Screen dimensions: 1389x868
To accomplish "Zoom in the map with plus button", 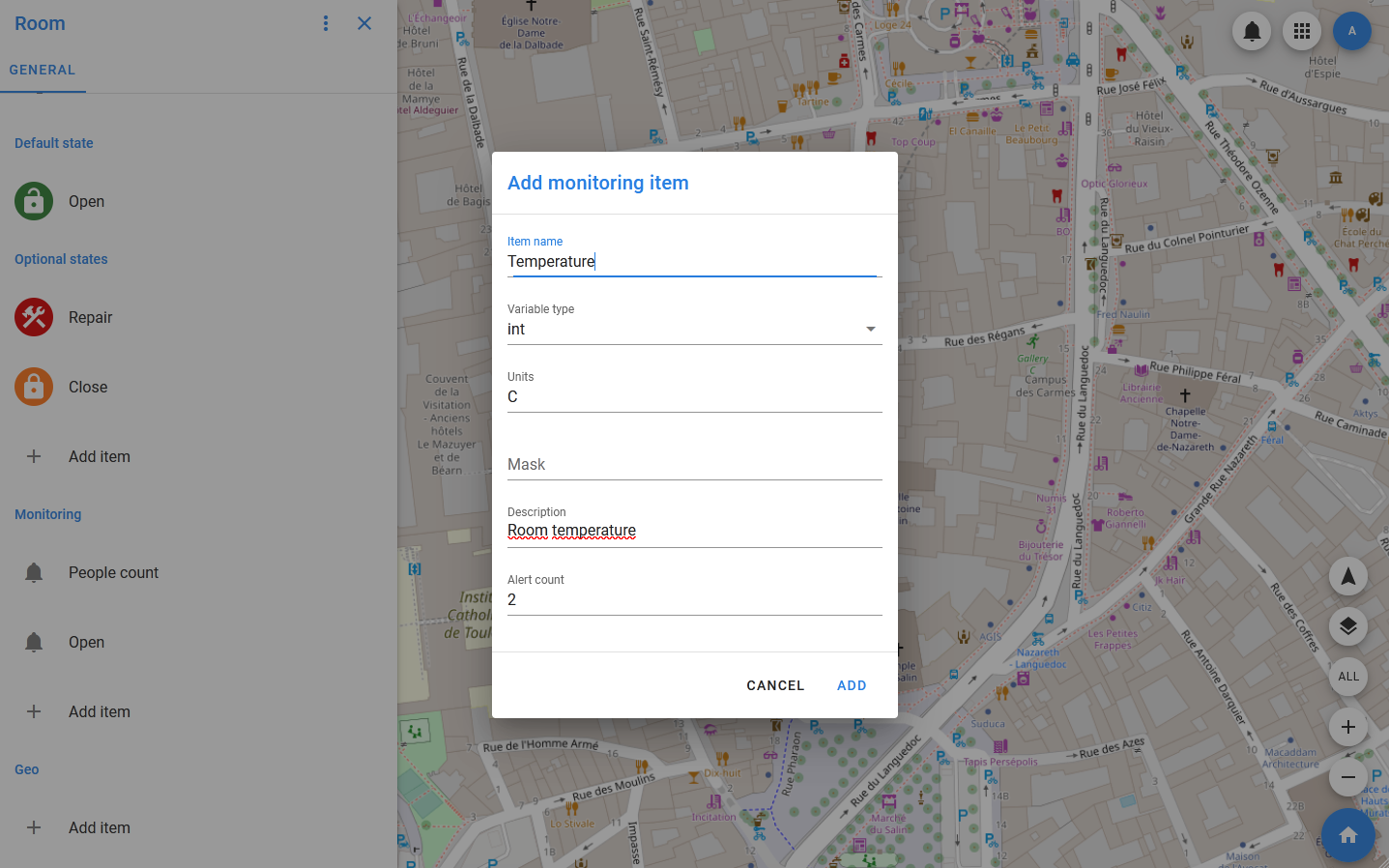I will [1347, 727].
